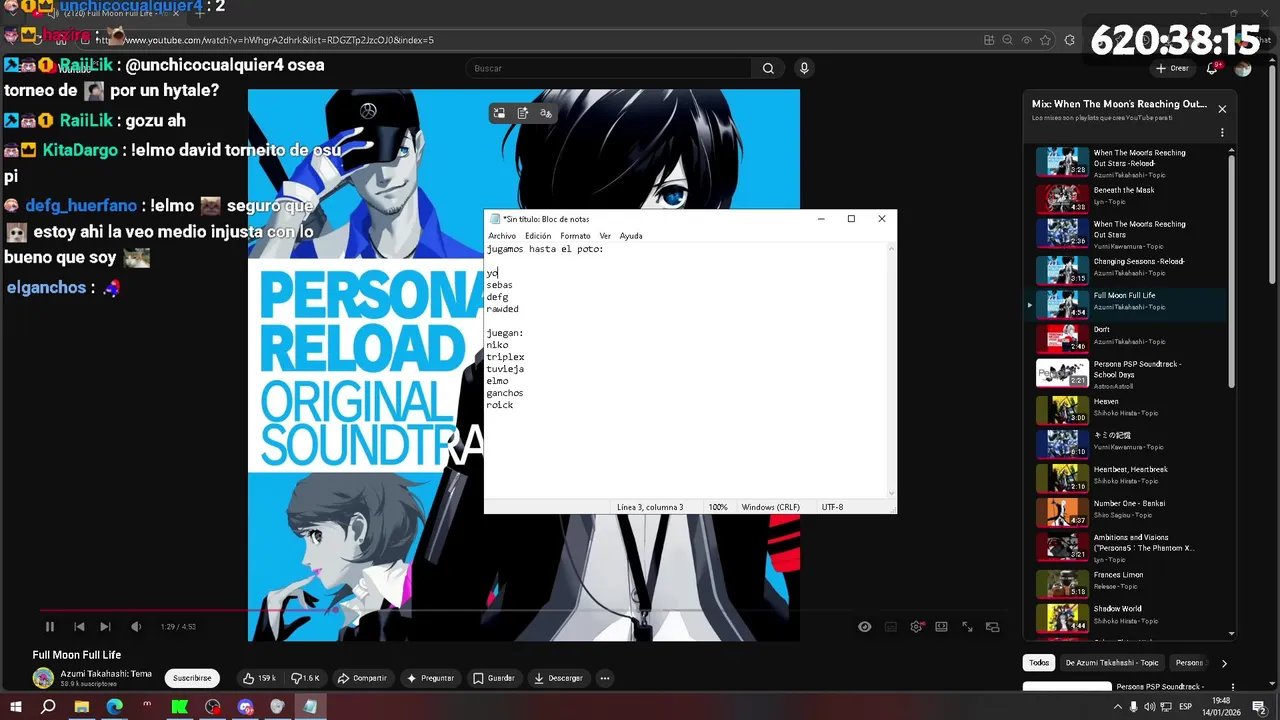
Task: Open File Explorer from the taskbar
Action: pos(82,706)
